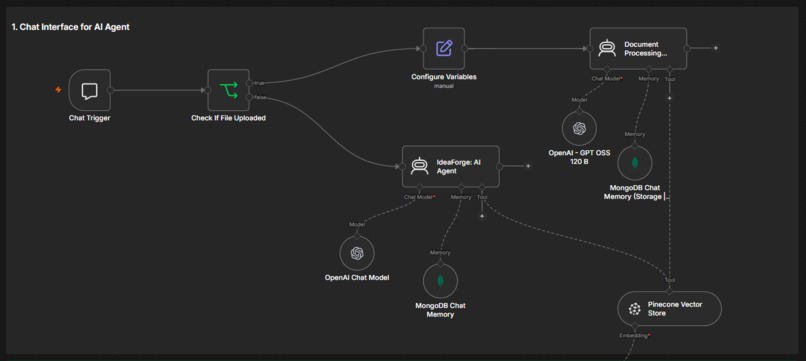
Task: Click the true output of Check If File Uploaded
Action: (249, 83)
